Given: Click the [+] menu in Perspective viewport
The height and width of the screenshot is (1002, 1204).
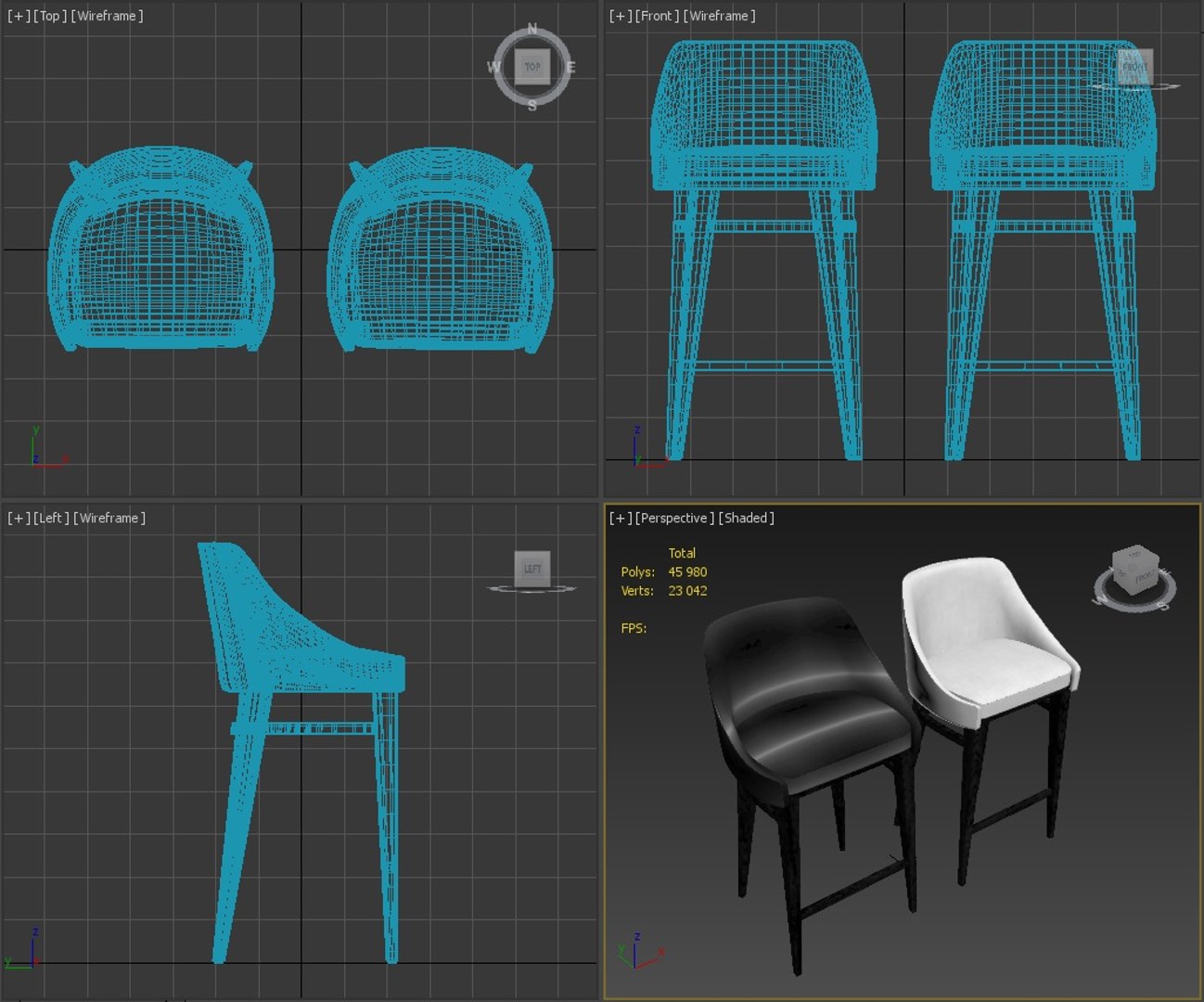Looking at the screenshot, I should tap(621, 518).
